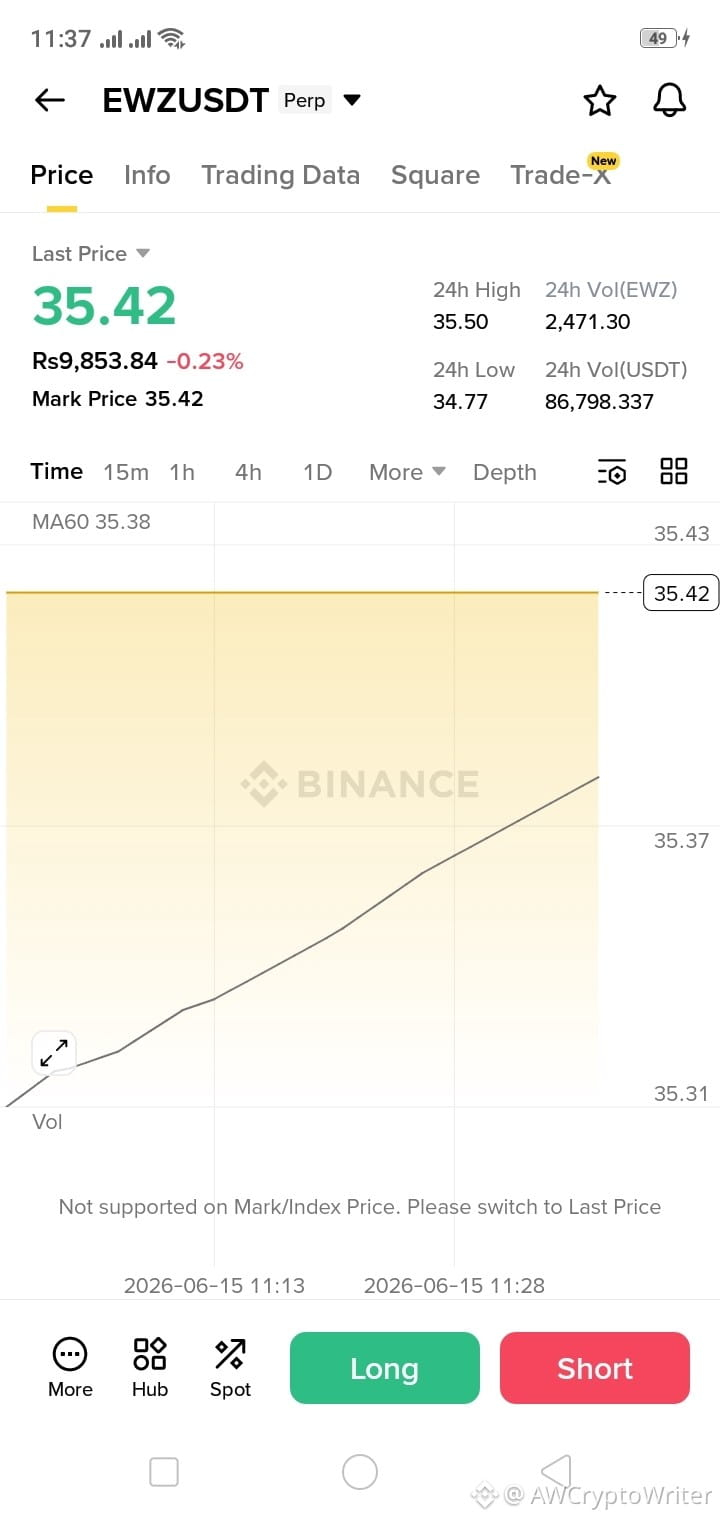Open price alerts using the bell icon
Image resolution: width=720 pixels, height=1520 pixels.
click(x=669, y=100)
